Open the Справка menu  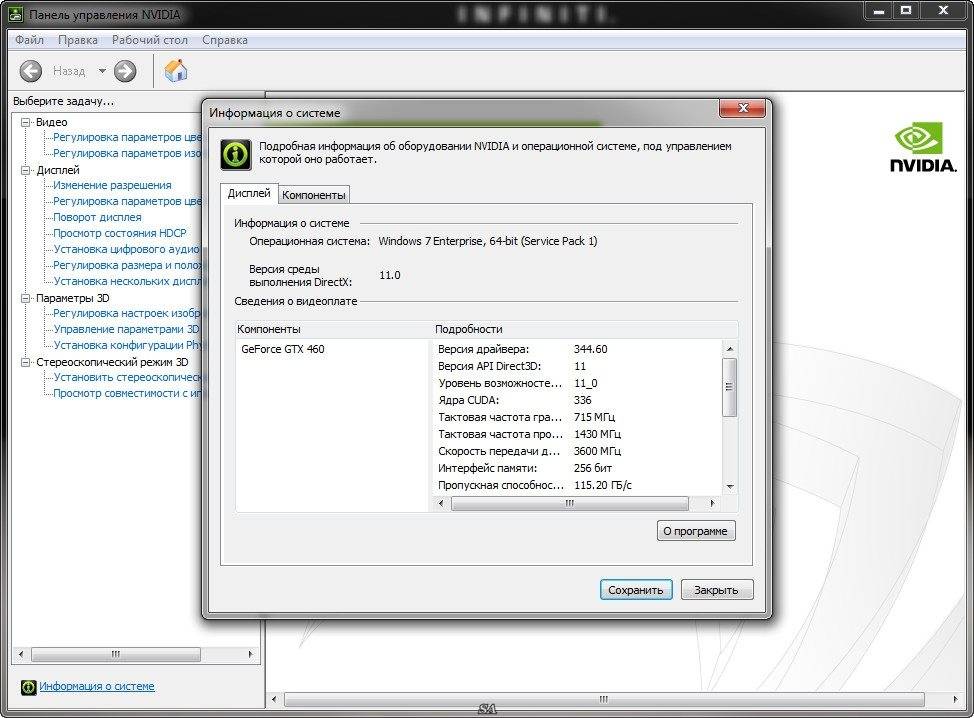225,40
